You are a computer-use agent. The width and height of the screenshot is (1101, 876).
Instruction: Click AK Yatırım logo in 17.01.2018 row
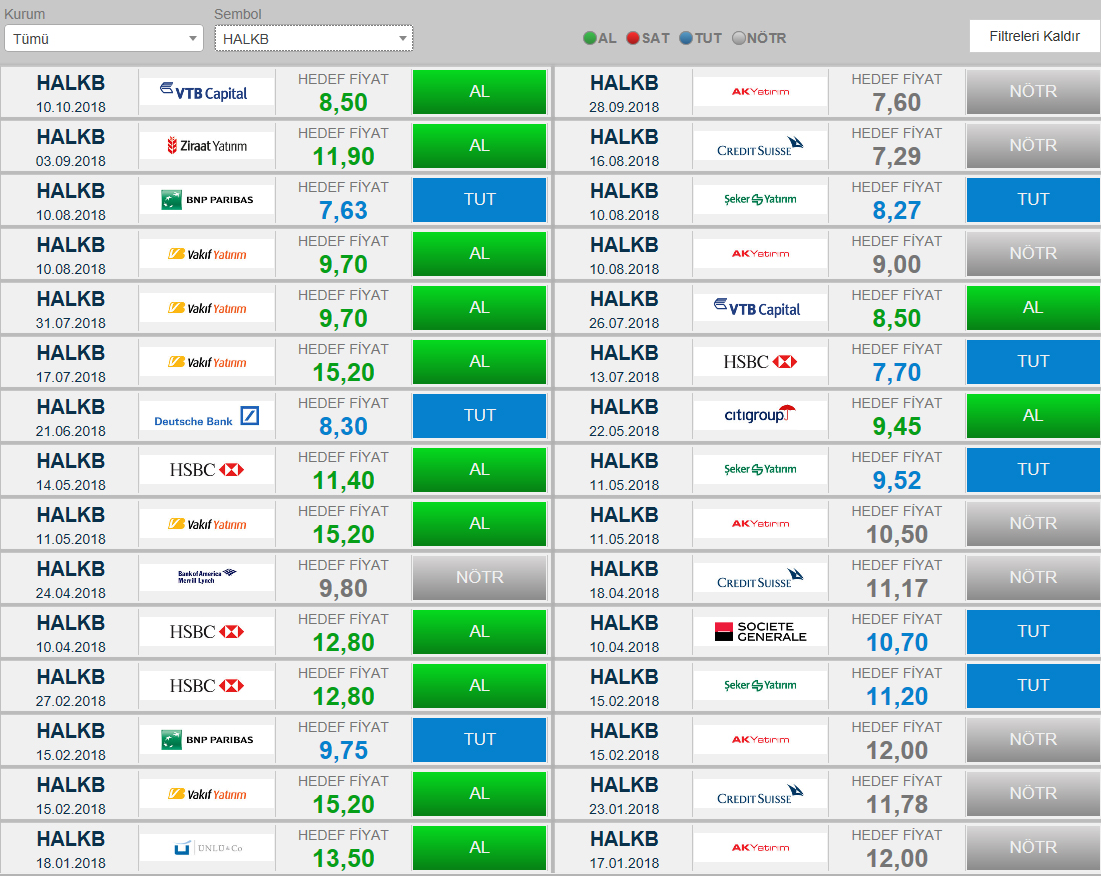760,848
